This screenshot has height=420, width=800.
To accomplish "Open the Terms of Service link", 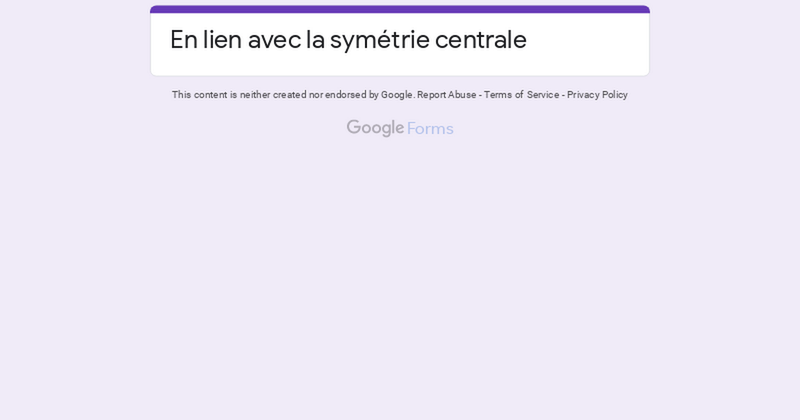I will pos(521,95).
